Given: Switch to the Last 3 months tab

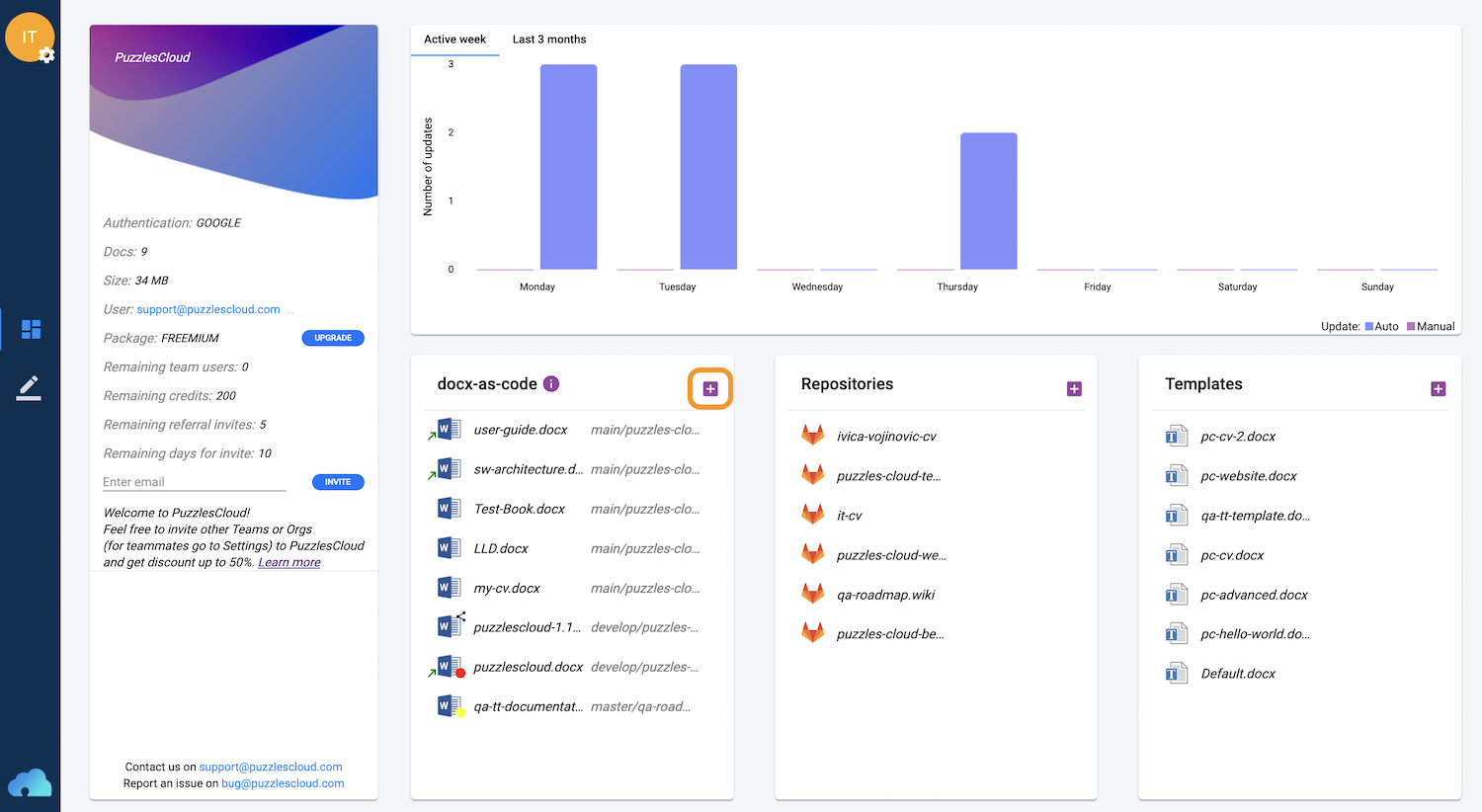Looking at the screenshot, I should [549, 40].
